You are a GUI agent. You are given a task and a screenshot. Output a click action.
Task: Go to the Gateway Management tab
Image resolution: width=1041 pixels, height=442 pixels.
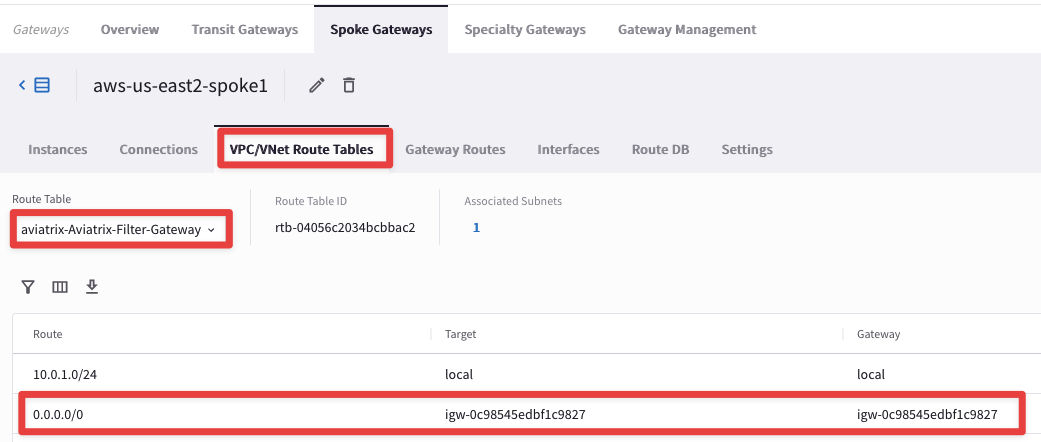[x=687, y=29]
